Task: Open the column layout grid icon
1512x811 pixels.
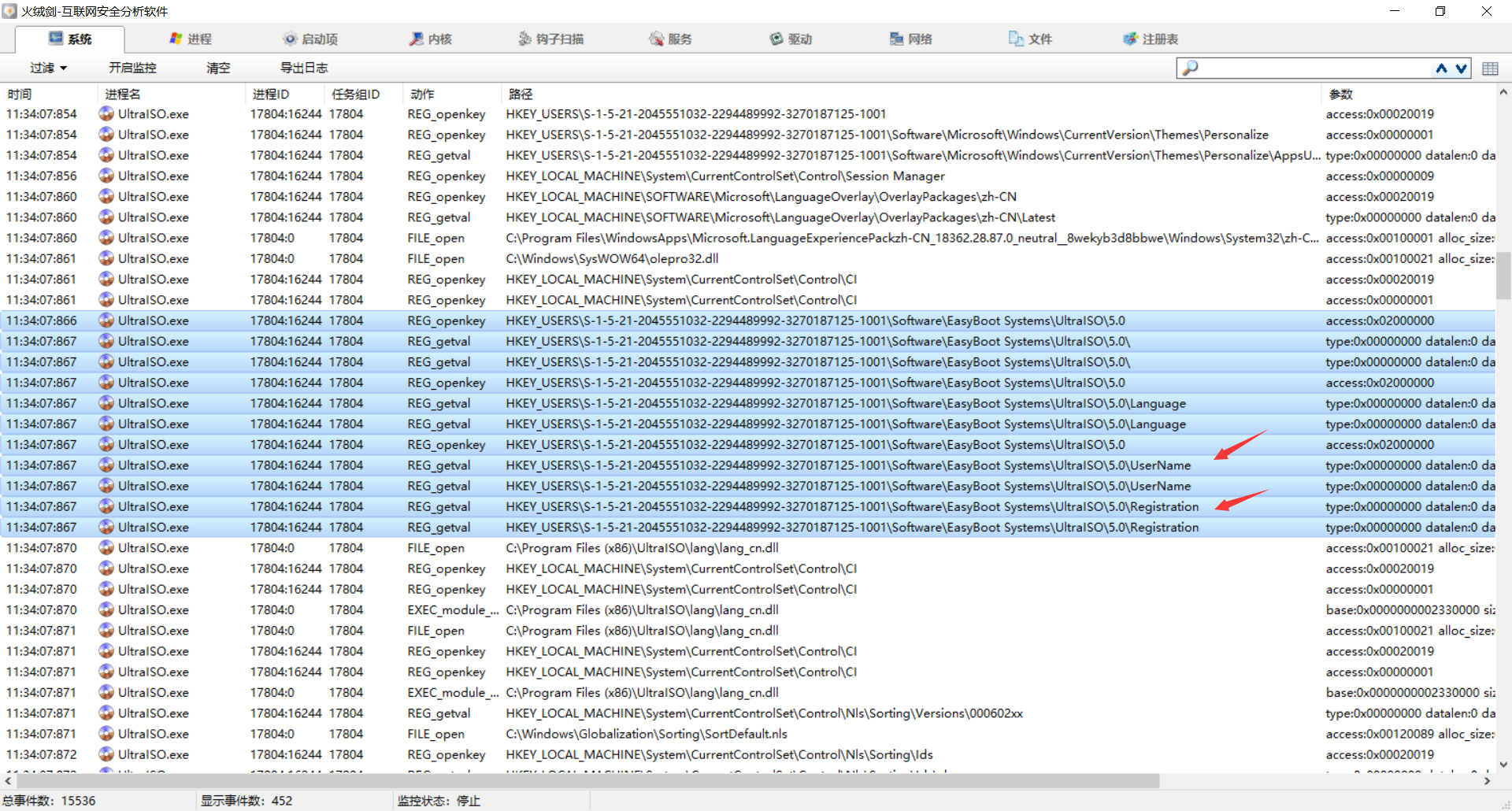Action: click(1490, 69)
